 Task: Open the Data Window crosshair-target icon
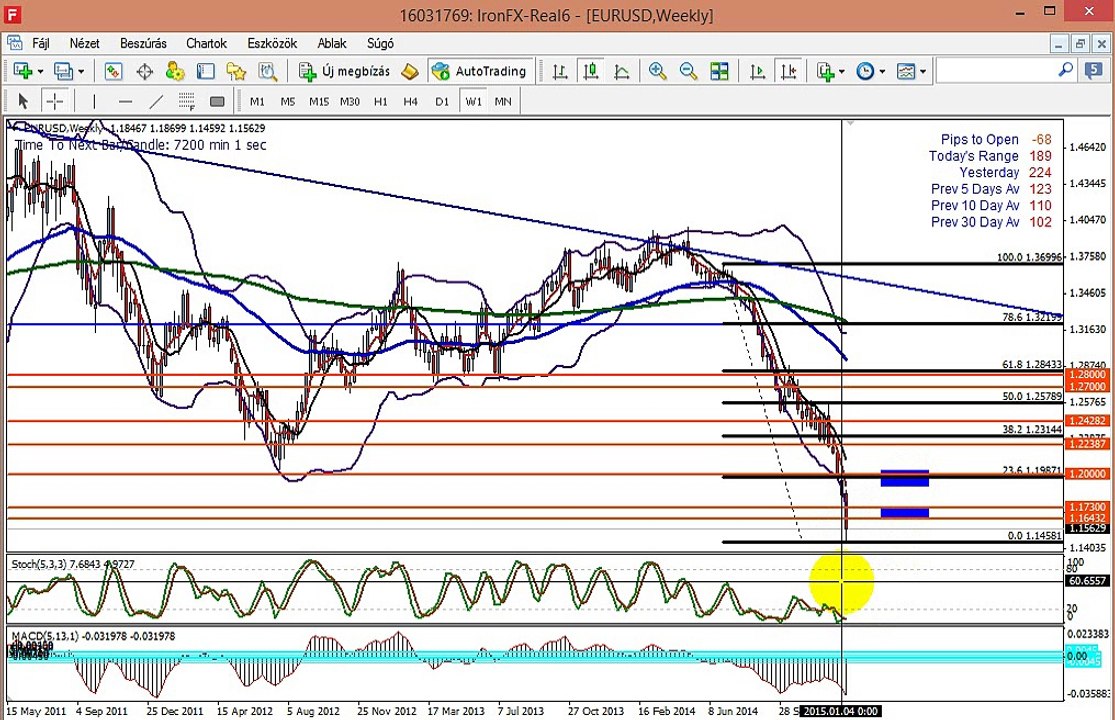tap(144, 71)
